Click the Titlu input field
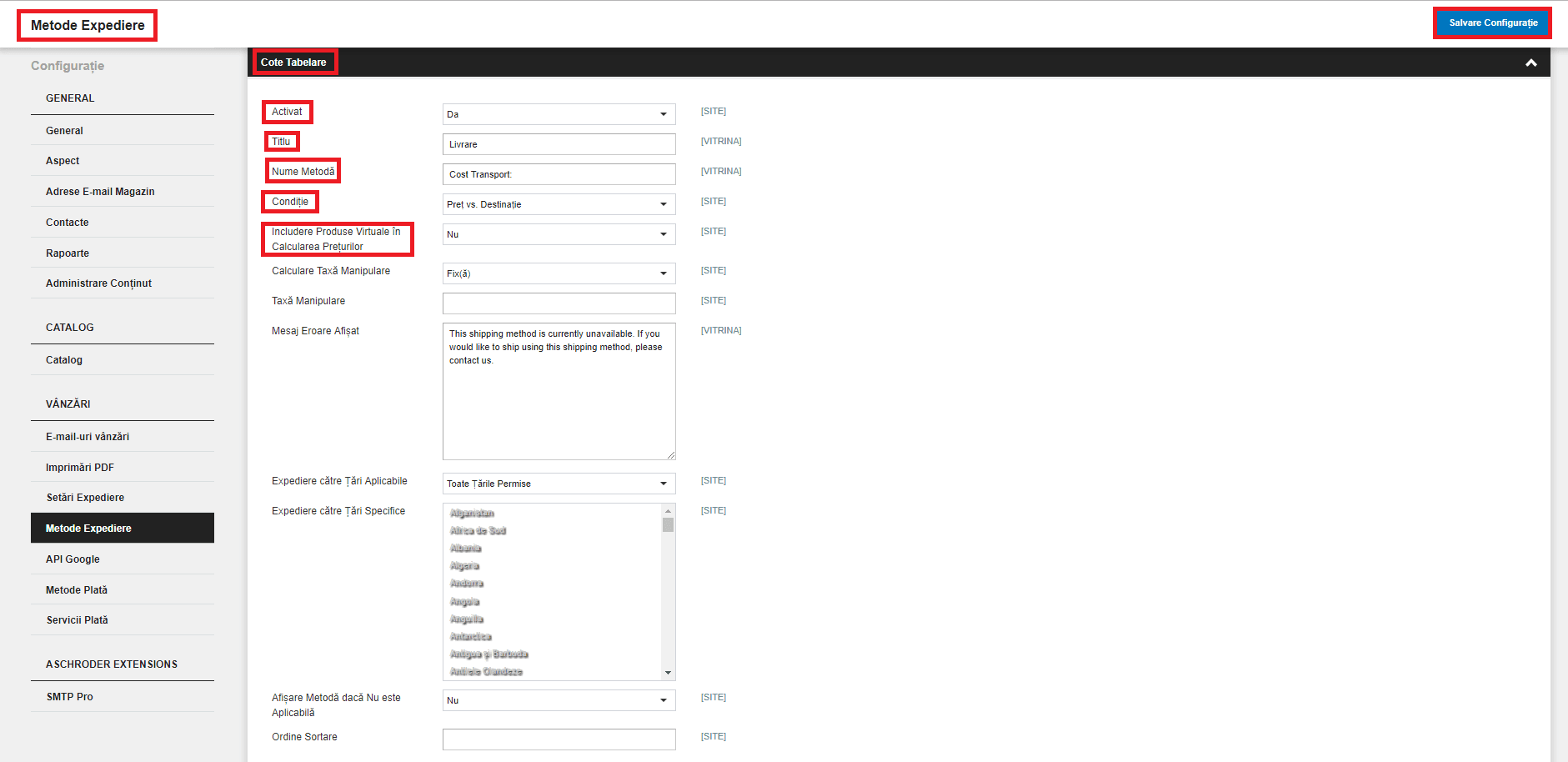Viewport: 1568px width, 762px height. pyautogui.click(x=559, y=144)
